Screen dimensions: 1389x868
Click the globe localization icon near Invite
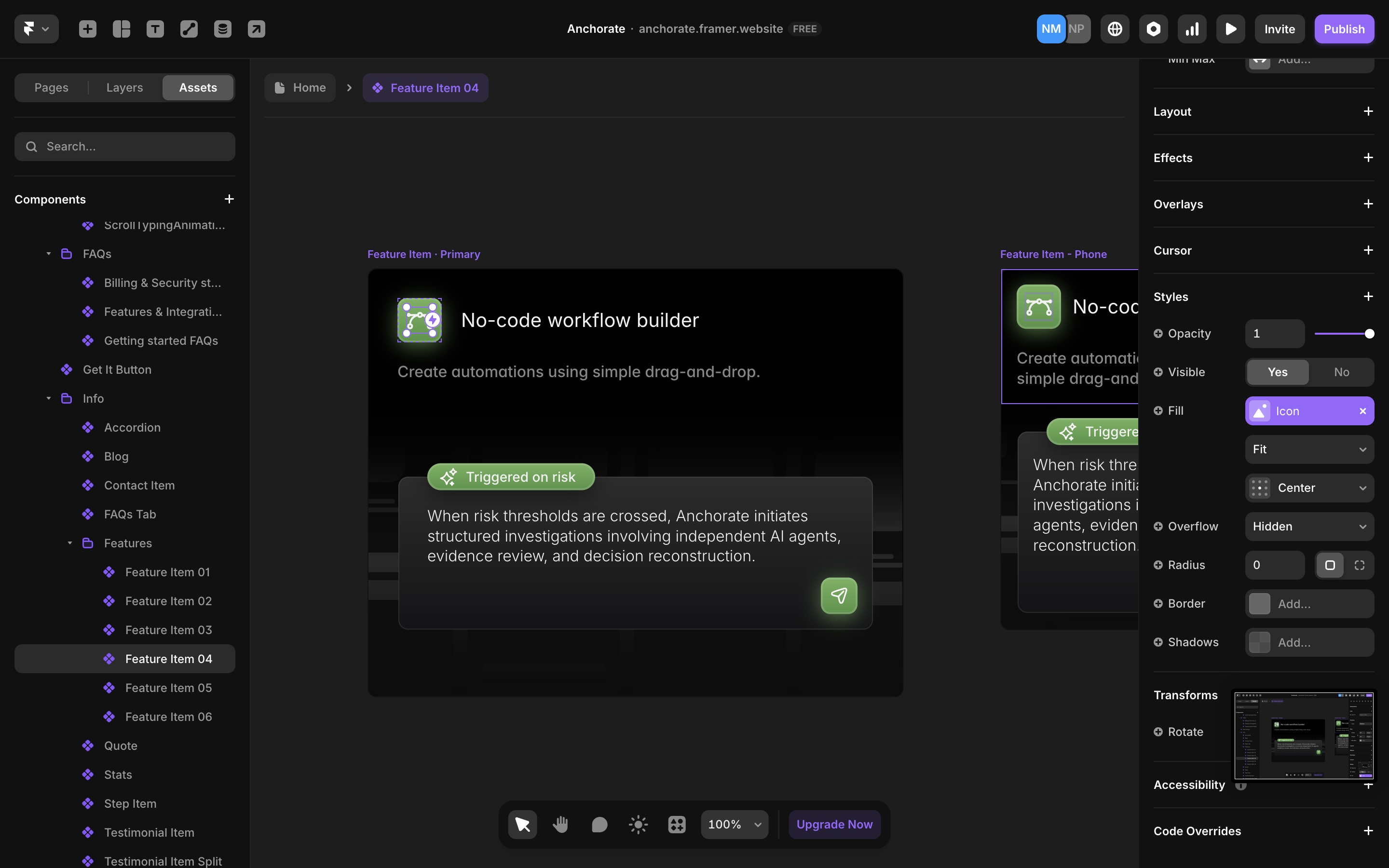[x=1115, y=29]
